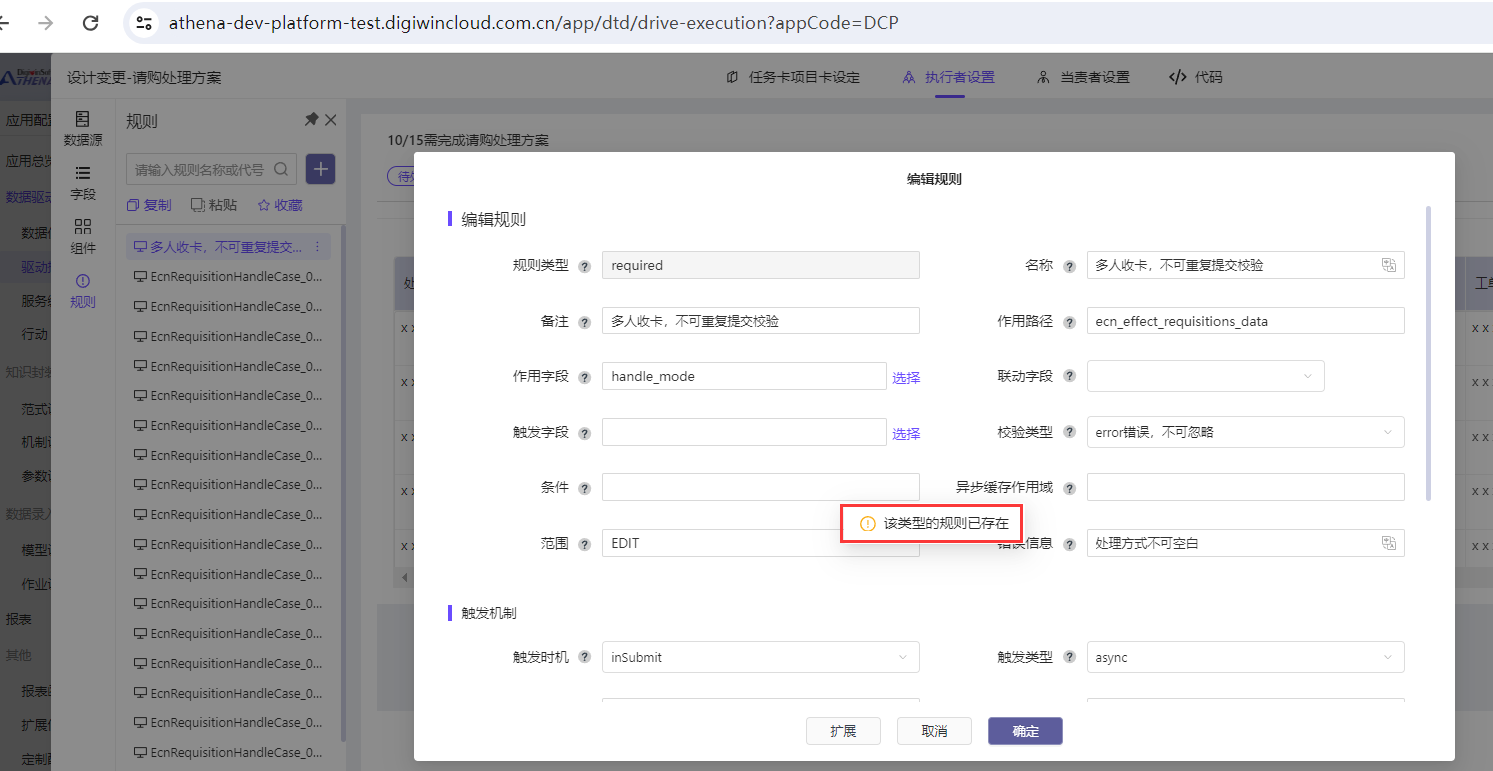The image size is (1493, 771).
Task: Show help tooltip for 名称
Action: pyautogui.click(x=1069, y=266)
